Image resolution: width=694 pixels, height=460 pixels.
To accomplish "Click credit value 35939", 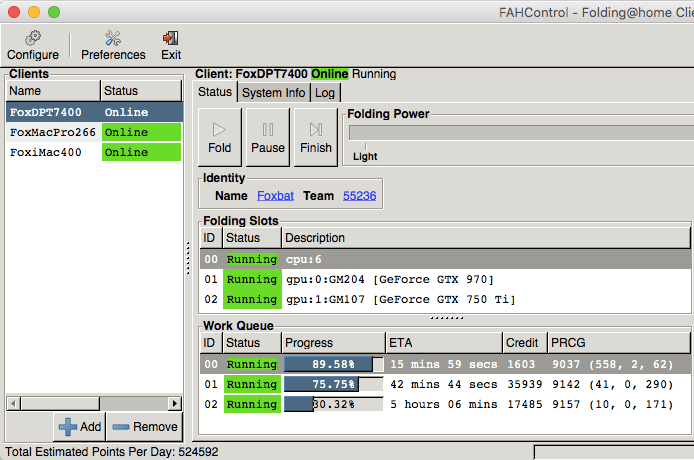I will (x=525, y=384).
